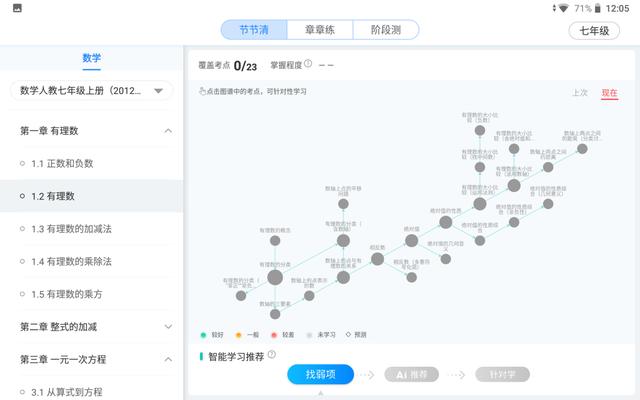Open section 3.1 从算式到方程
This screenshot has height=400, width=640.
[91, 392]
